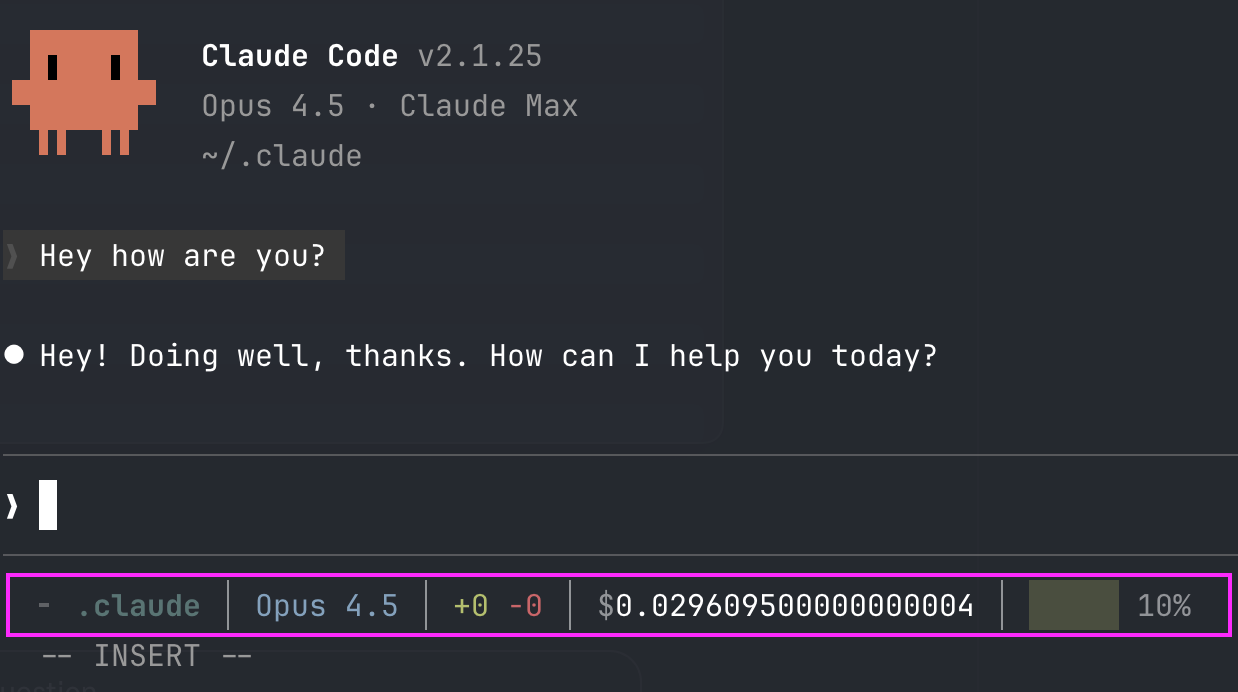This screenshot has width=1238, height=692.
Task: Click the prompt arrow in the input line
Action: pyautogui.click(x=10, y=504)
